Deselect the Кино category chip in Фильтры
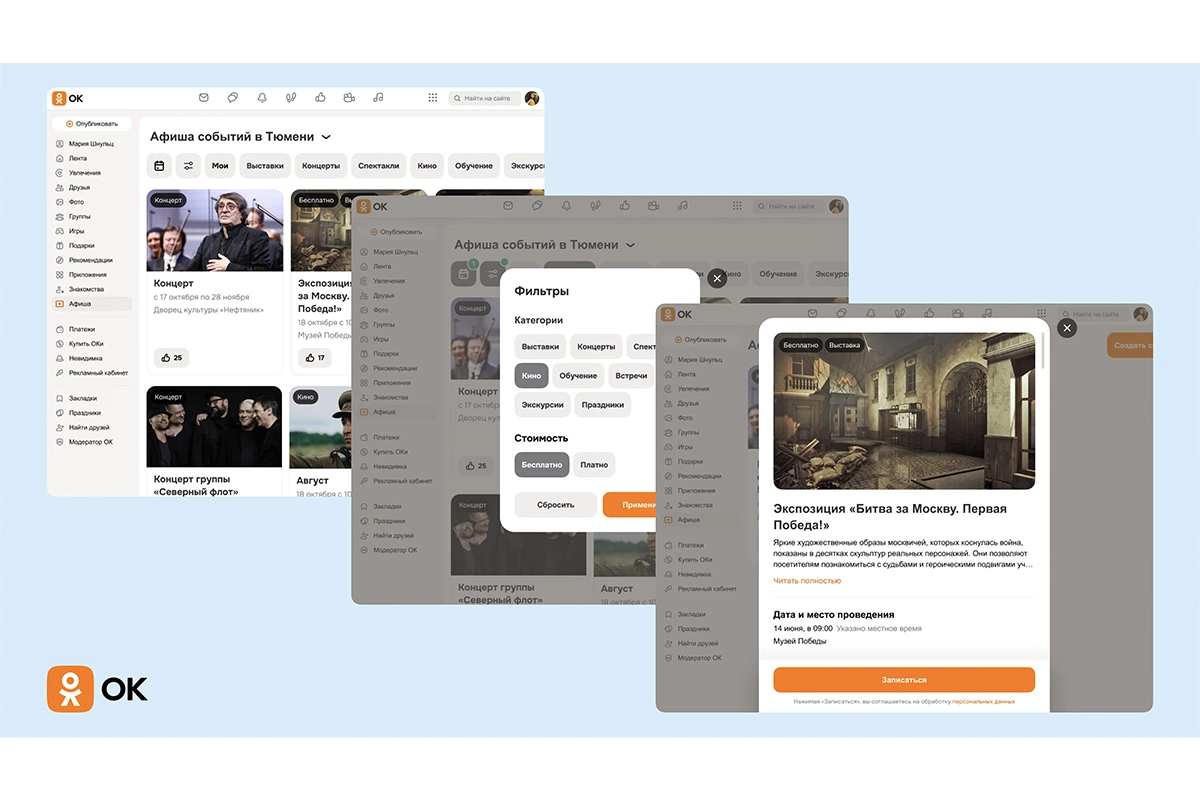Image resolution: width=1200 pixels, height=800 pixels. pos(531,376)
